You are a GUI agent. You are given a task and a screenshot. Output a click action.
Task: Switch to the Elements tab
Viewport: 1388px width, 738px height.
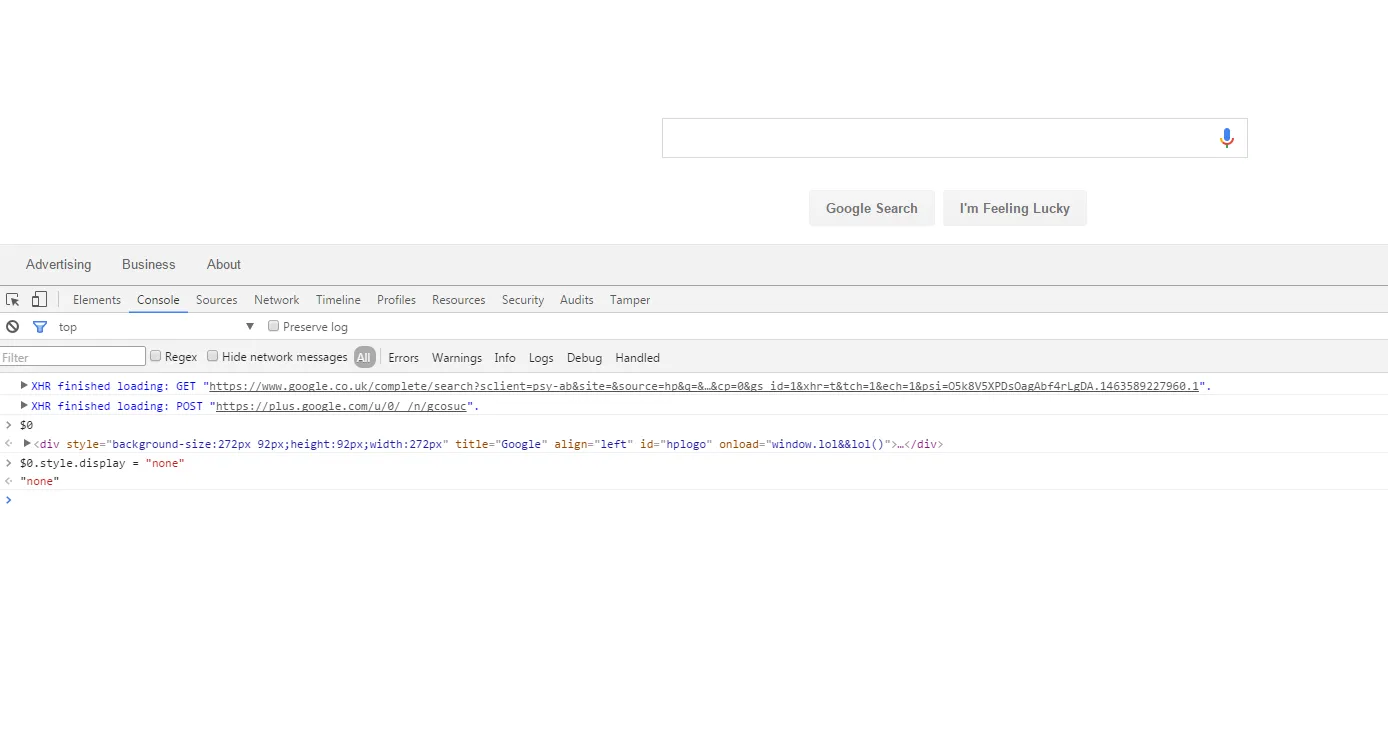pyautogui.click(x=97, y=300)
